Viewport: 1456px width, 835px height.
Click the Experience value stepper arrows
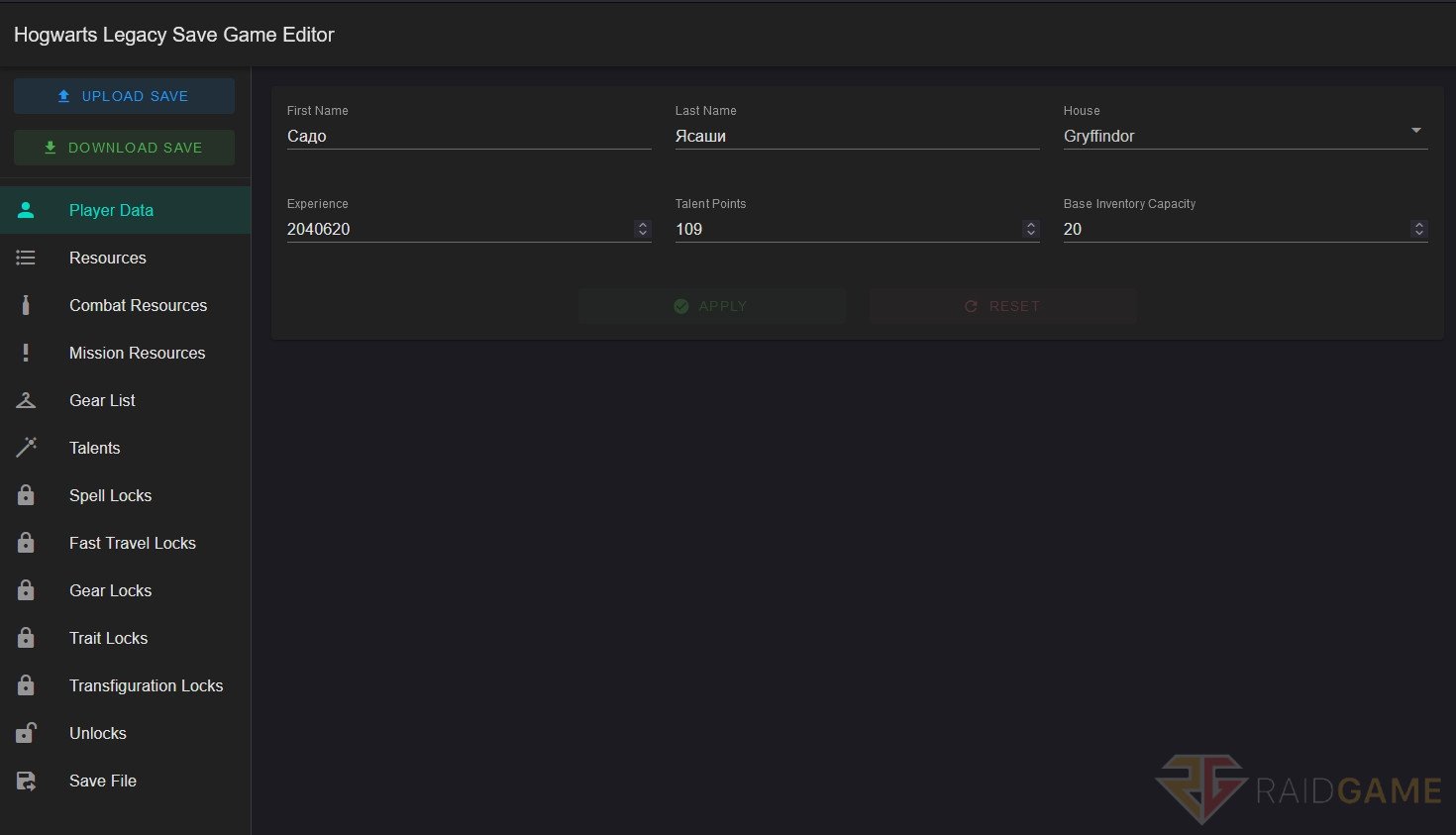(643, 229)
